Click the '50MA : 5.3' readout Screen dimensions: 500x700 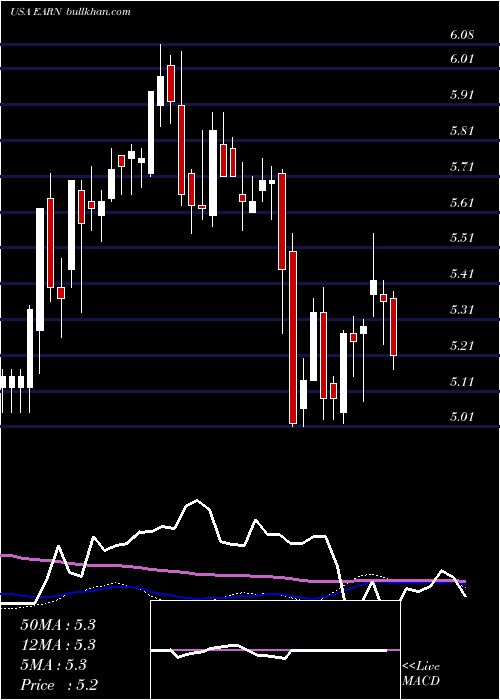58,625
